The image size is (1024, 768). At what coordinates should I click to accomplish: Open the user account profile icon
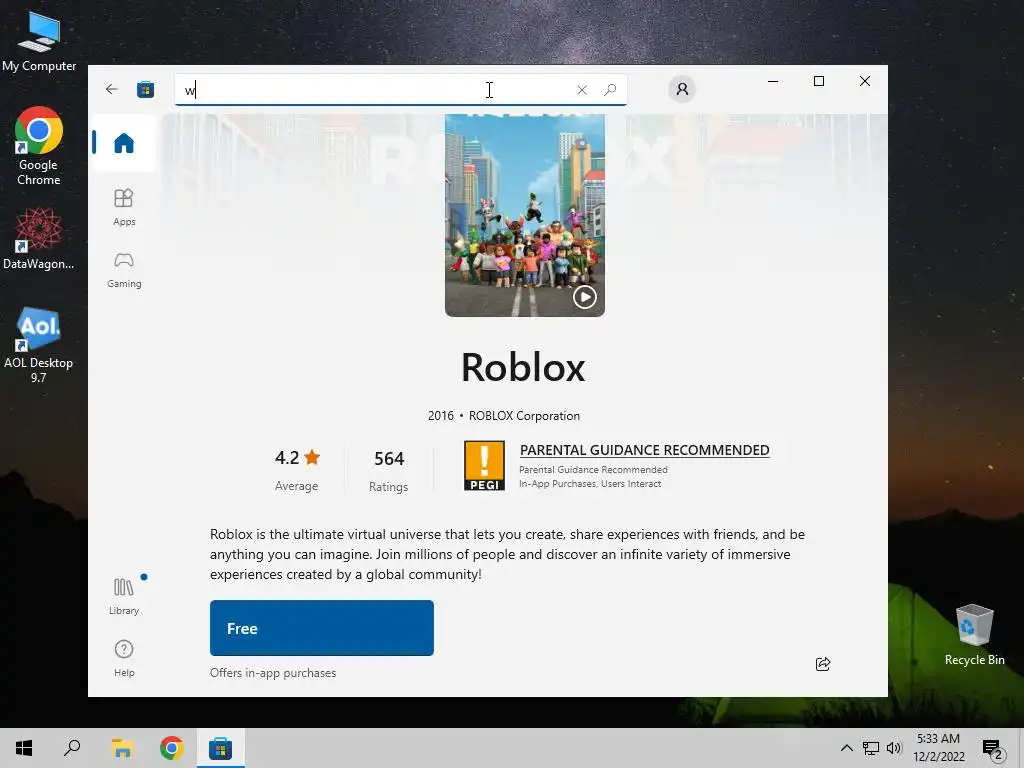[x=682, y=89]
